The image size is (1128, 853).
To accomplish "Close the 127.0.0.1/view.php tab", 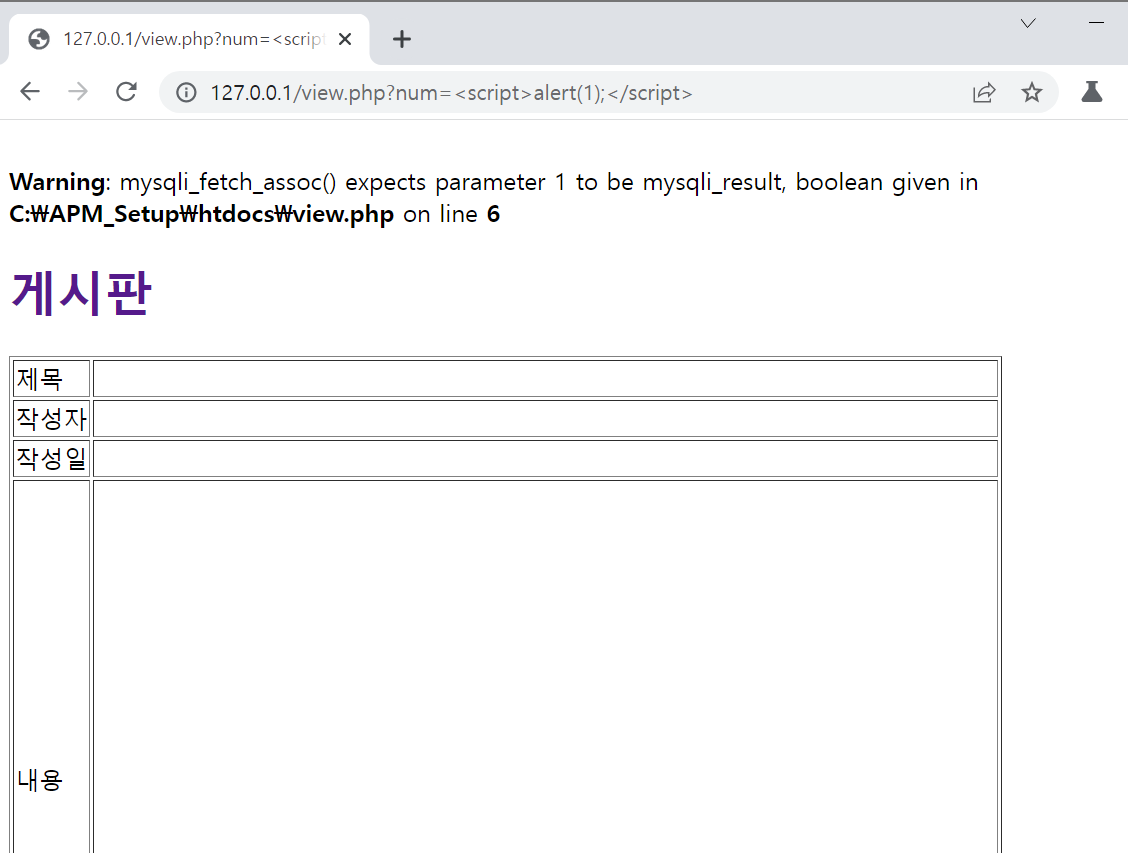I will 345,39.
